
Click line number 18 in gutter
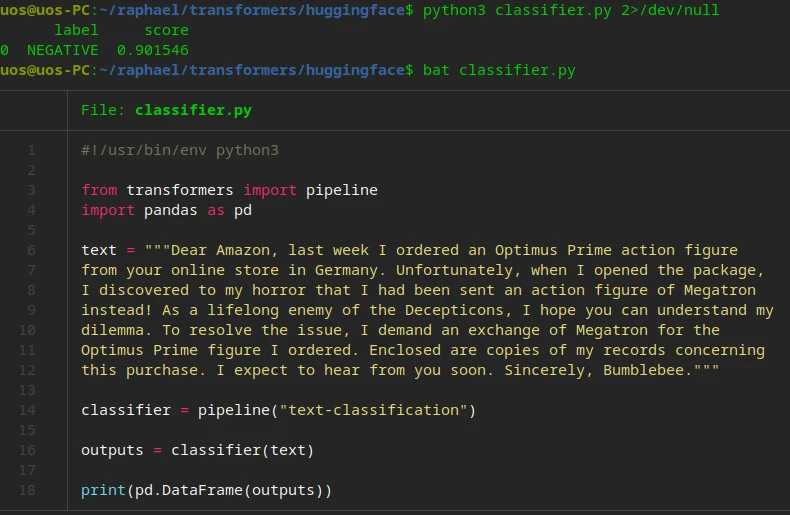(27, 490)
